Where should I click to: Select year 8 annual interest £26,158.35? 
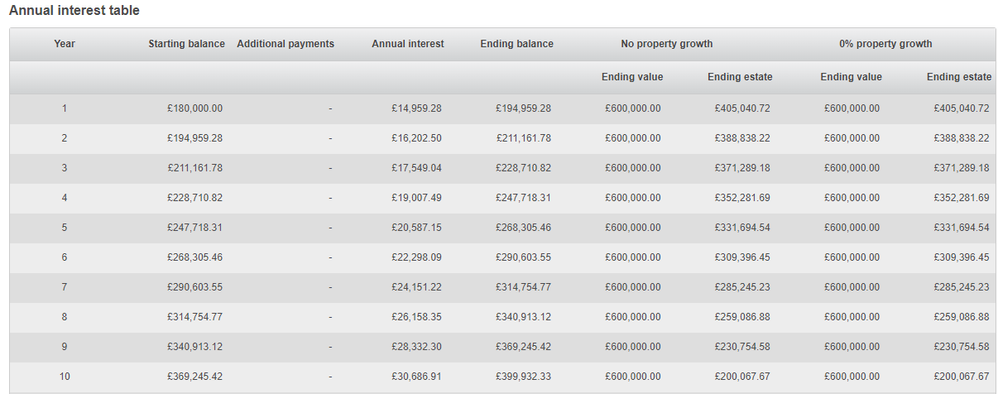click(417, 316)
